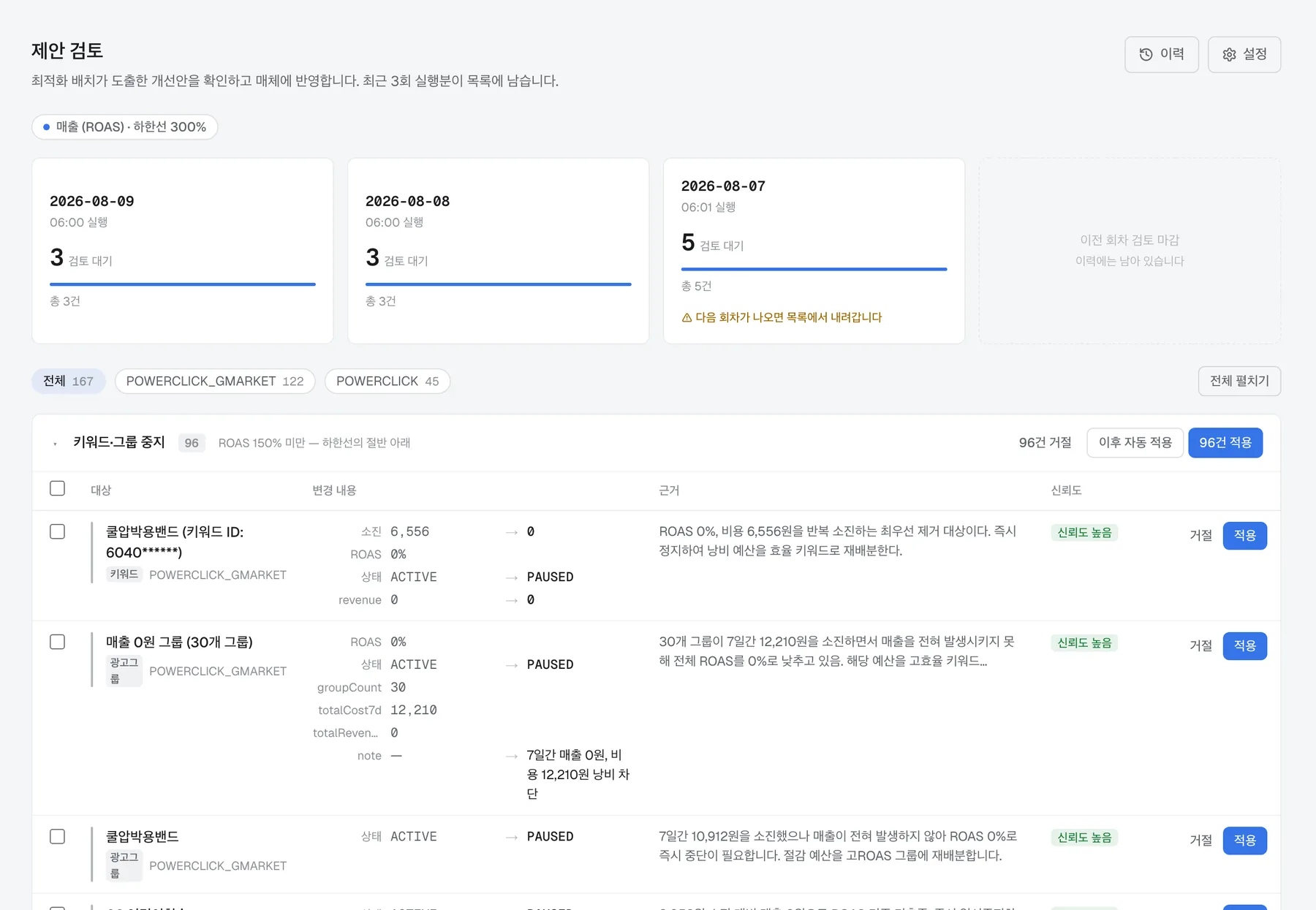
Task: Select the 2026-08-09 run card
Action: click(x=183, y=251)
